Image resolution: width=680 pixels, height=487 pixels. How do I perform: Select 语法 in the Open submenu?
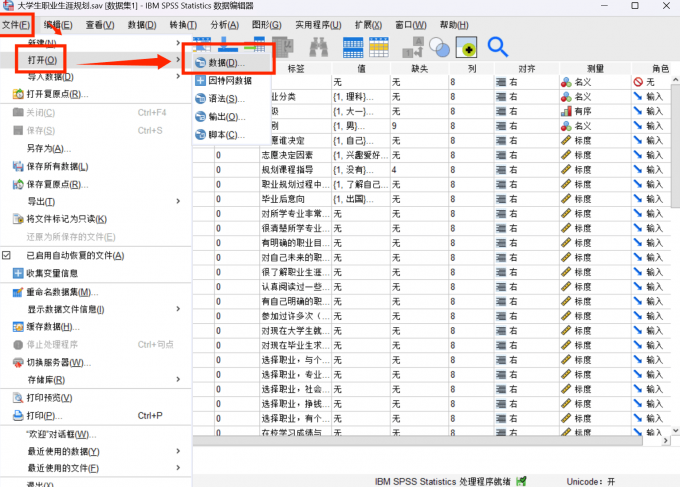pos(224,98)
